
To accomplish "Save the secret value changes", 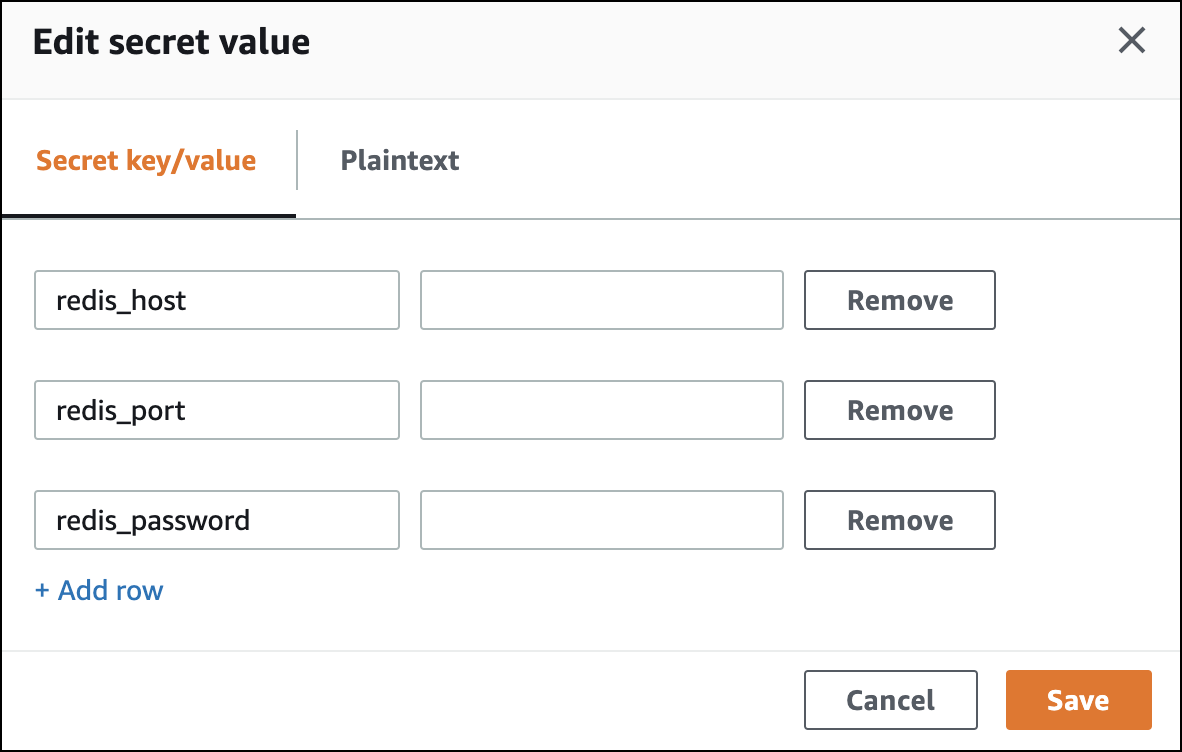I will coord(1078,700).
